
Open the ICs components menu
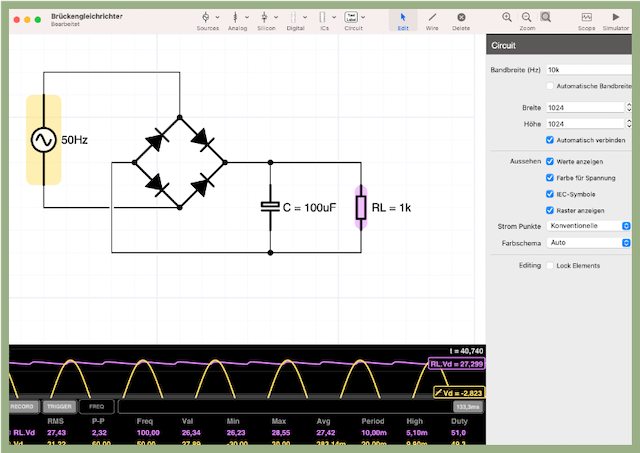[324, 18]
